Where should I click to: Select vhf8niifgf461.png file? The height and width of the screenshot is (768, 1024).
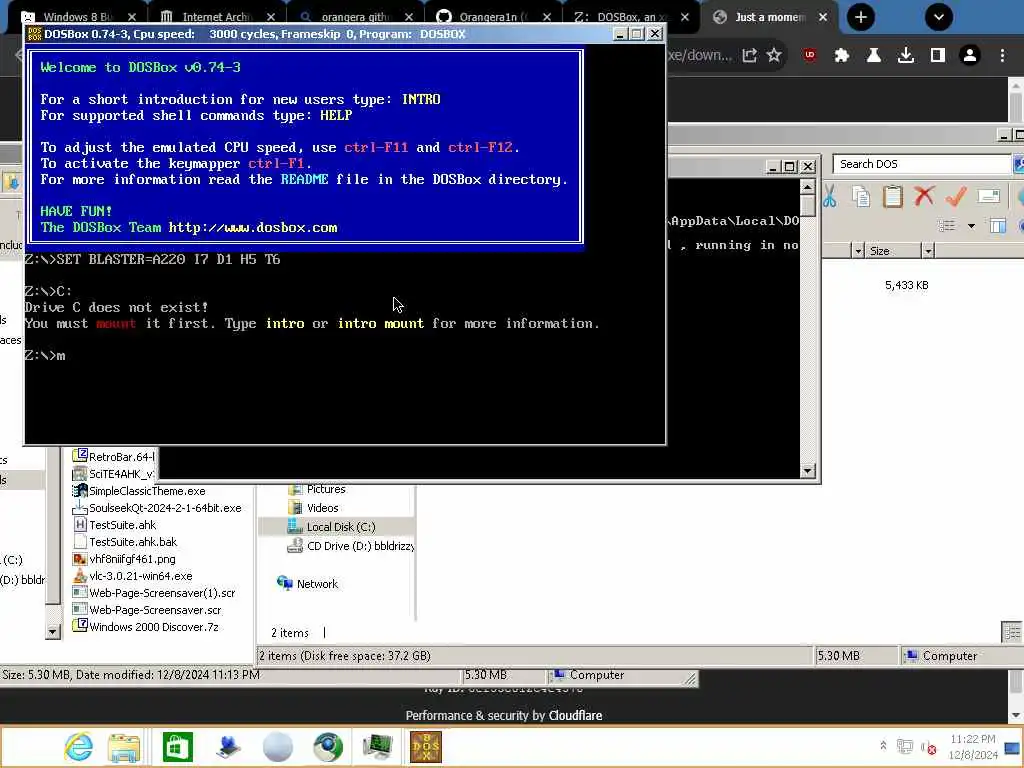(124, 559)
